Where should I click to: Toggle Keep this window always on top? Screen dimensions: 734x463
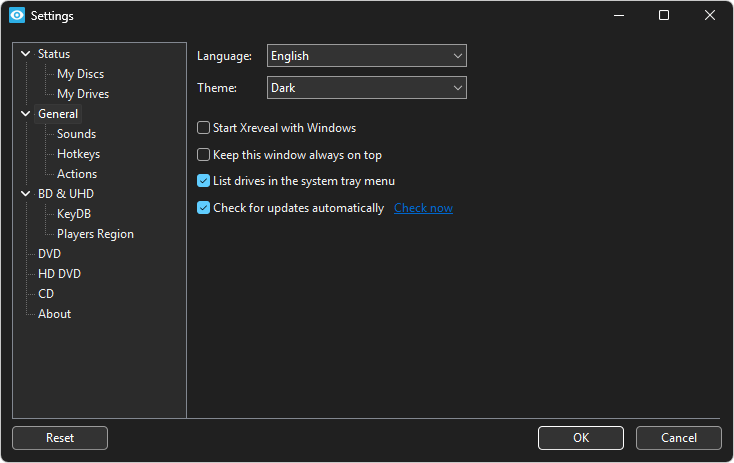(x=204, y=155)
